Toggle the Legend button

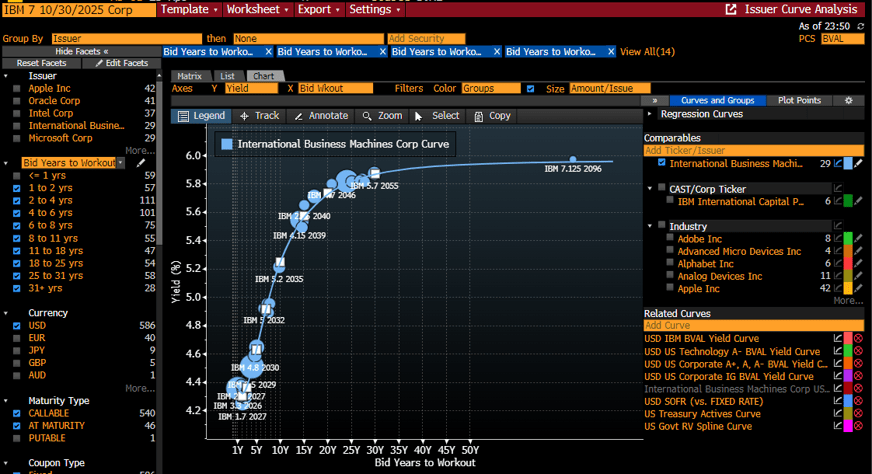201,116
